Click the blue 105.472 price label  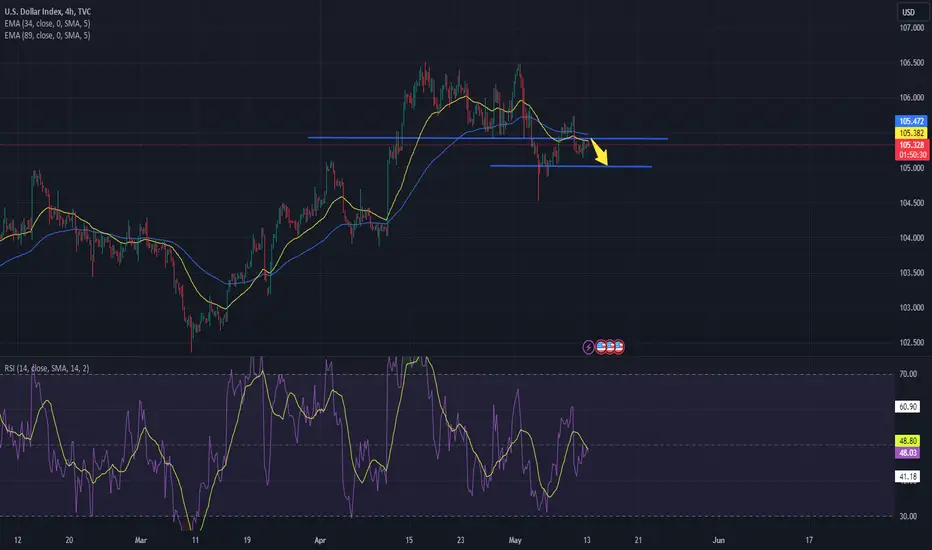911,121
